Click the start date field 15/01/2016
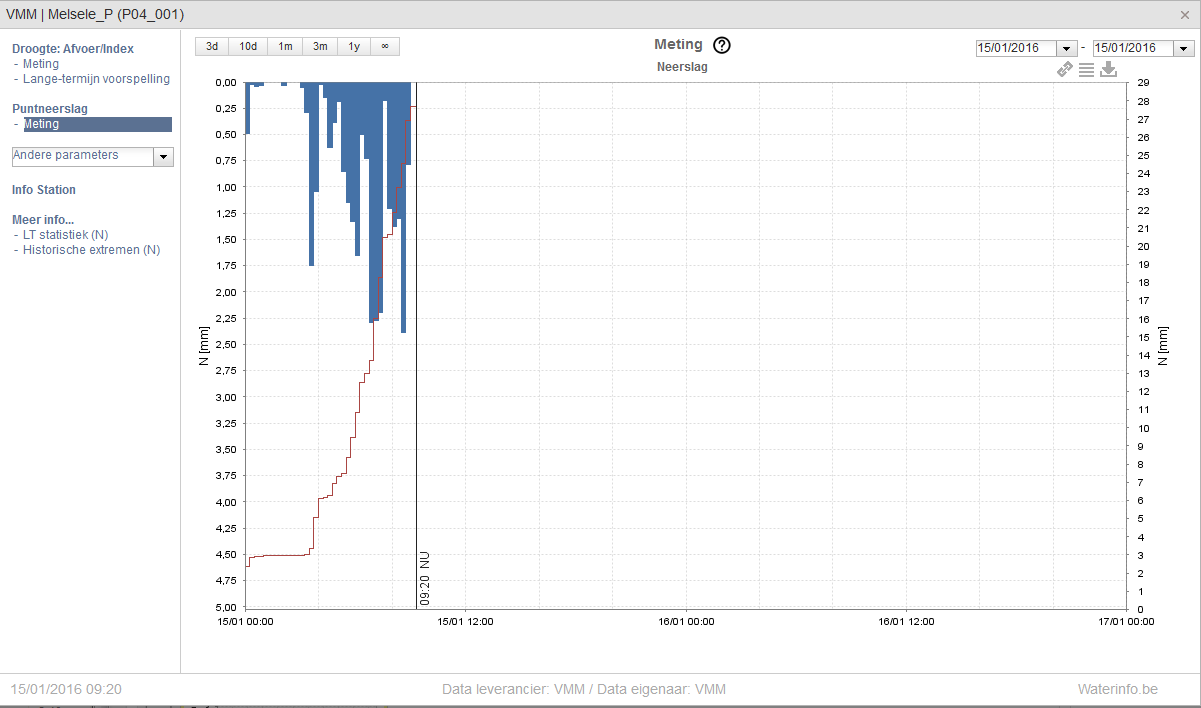The image size is (1201, 708). click(x=1016, y=48)
